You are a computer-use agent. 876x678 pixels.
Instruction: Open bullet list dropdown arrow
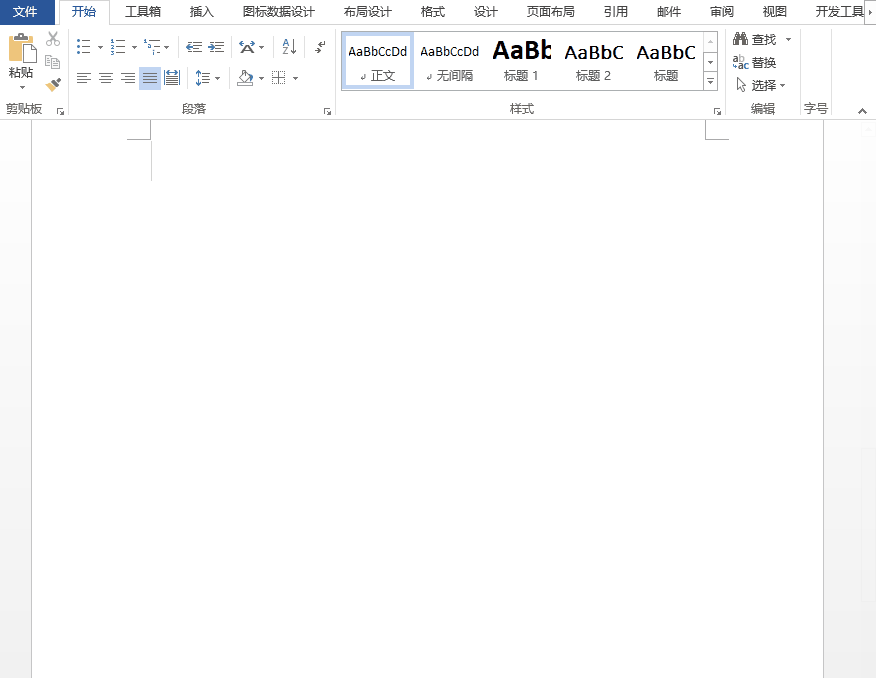point(101,47)
